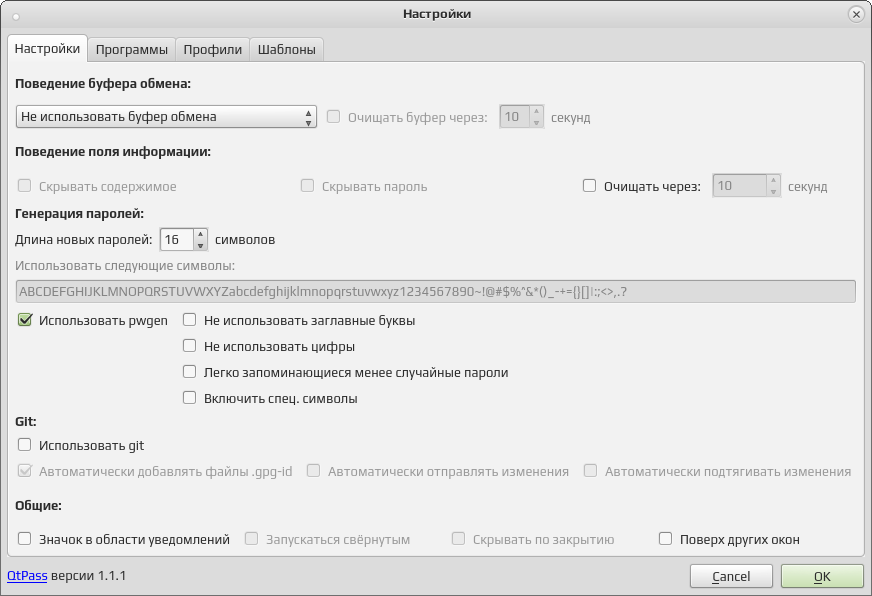Viewport: 872px width, 596px height.
Task: Click the Общие section heading
Action: (x=38, y=505)
